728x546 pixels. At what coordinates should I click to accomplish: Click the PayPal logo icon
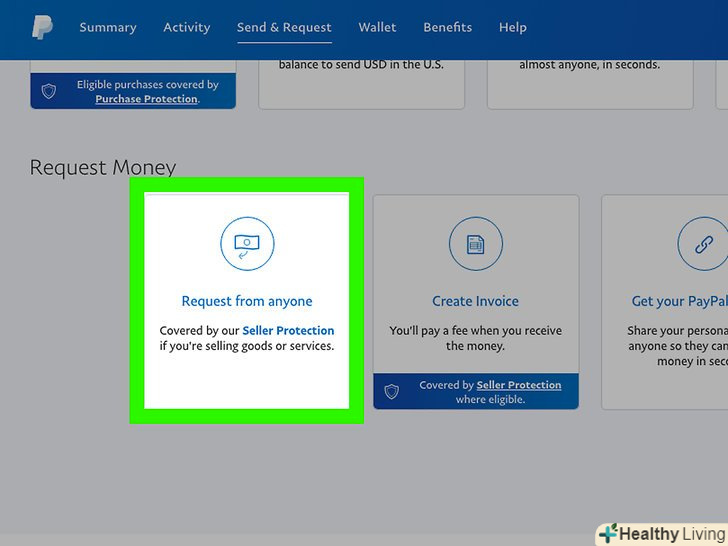pos(42,27)
